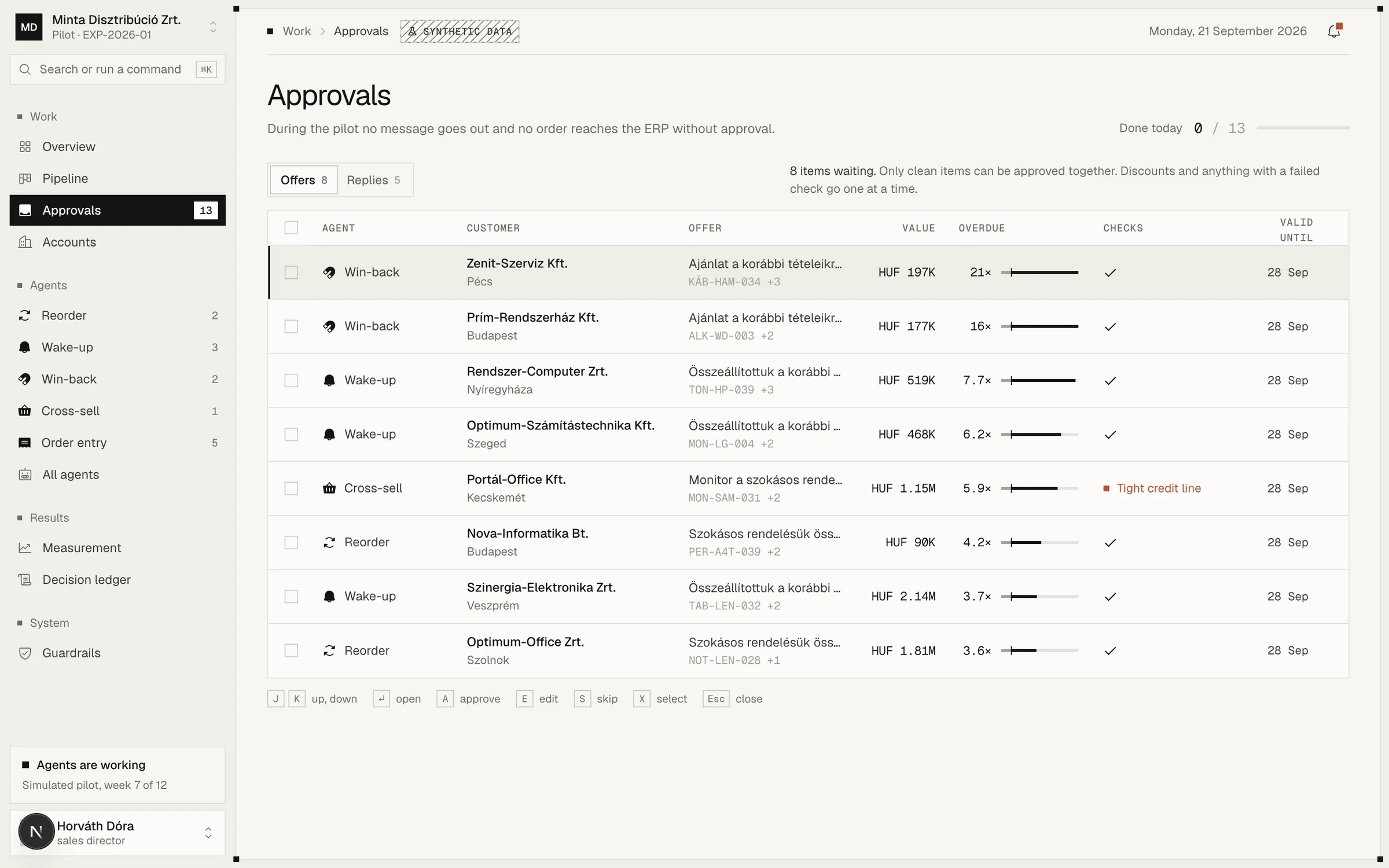Viewport: 1389px width, 868px height.
Task: Open the notifications bell icon
Action: click(x=1334, y=31)
